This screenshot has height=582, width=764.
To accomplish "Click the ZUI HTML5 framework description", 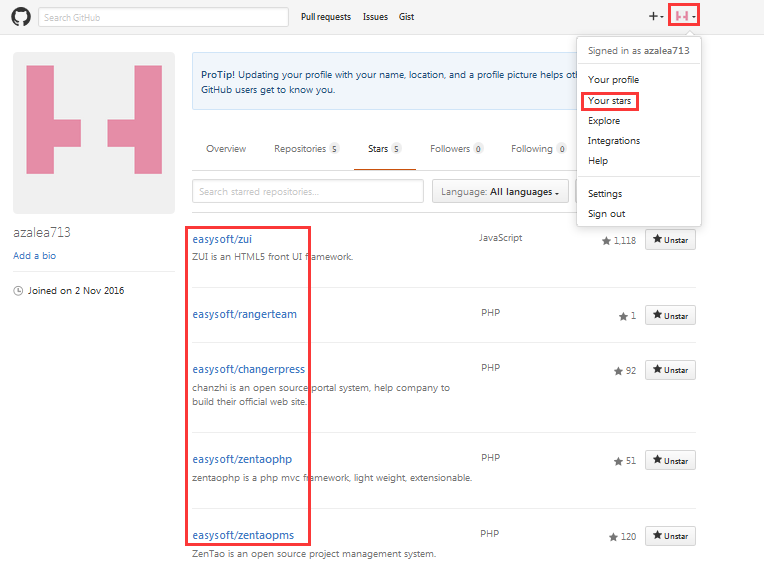I will pos(272,256).
